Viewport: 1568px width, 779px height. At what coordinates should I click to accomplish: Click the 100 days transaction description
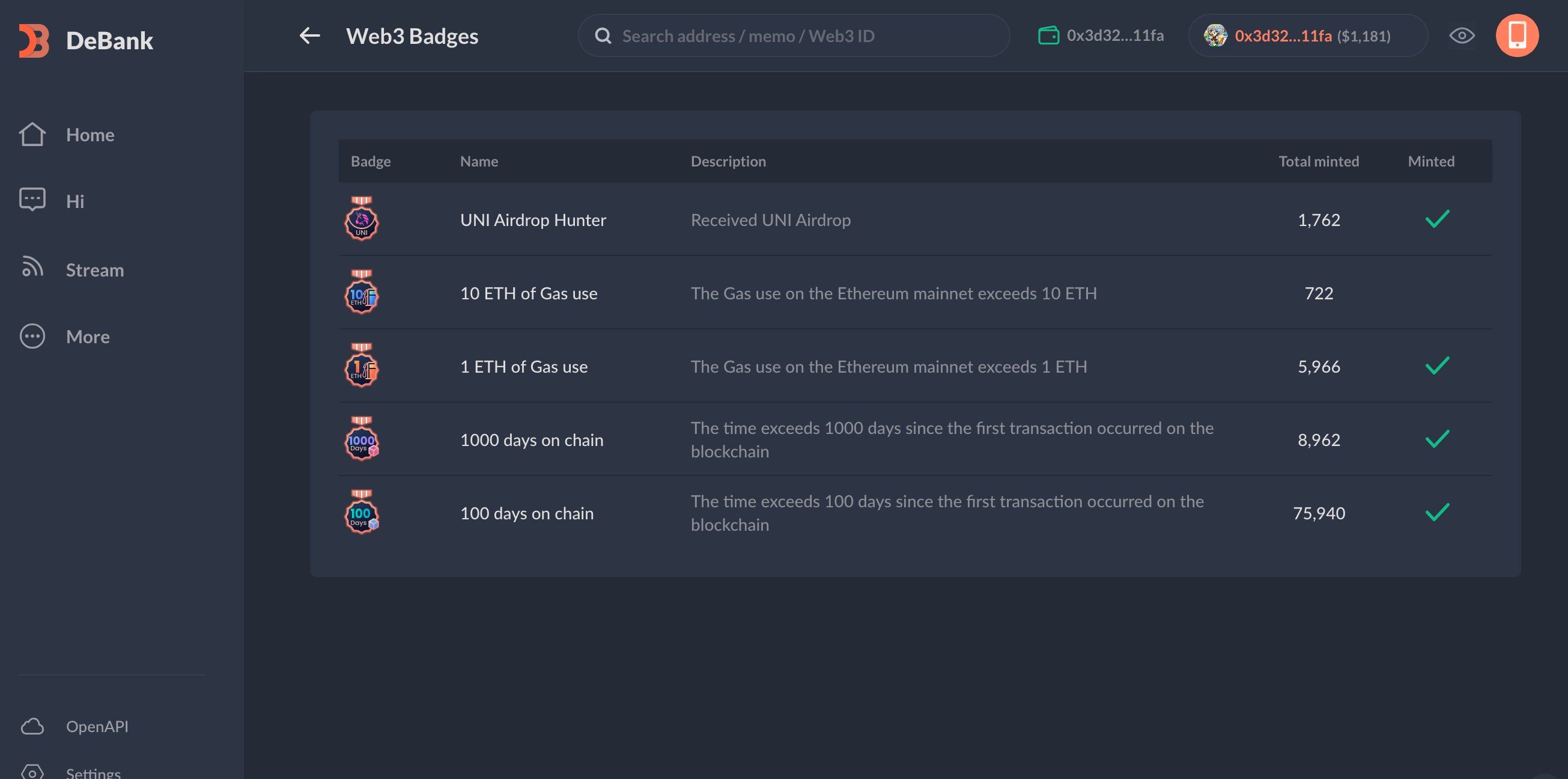click(x=947, y=513)
